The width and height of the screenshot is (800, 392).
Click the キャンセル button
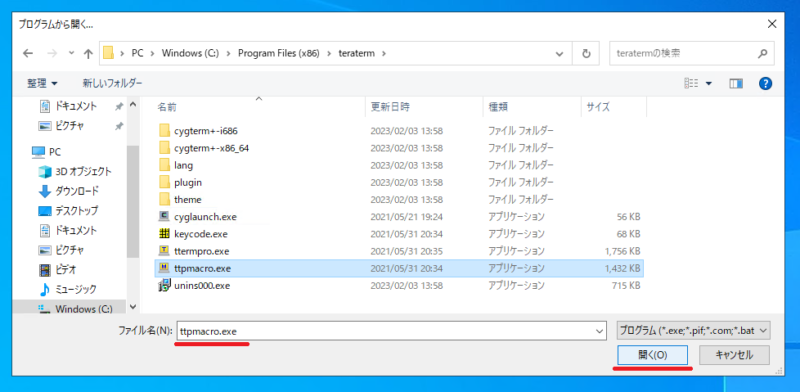tap(734, 355)
